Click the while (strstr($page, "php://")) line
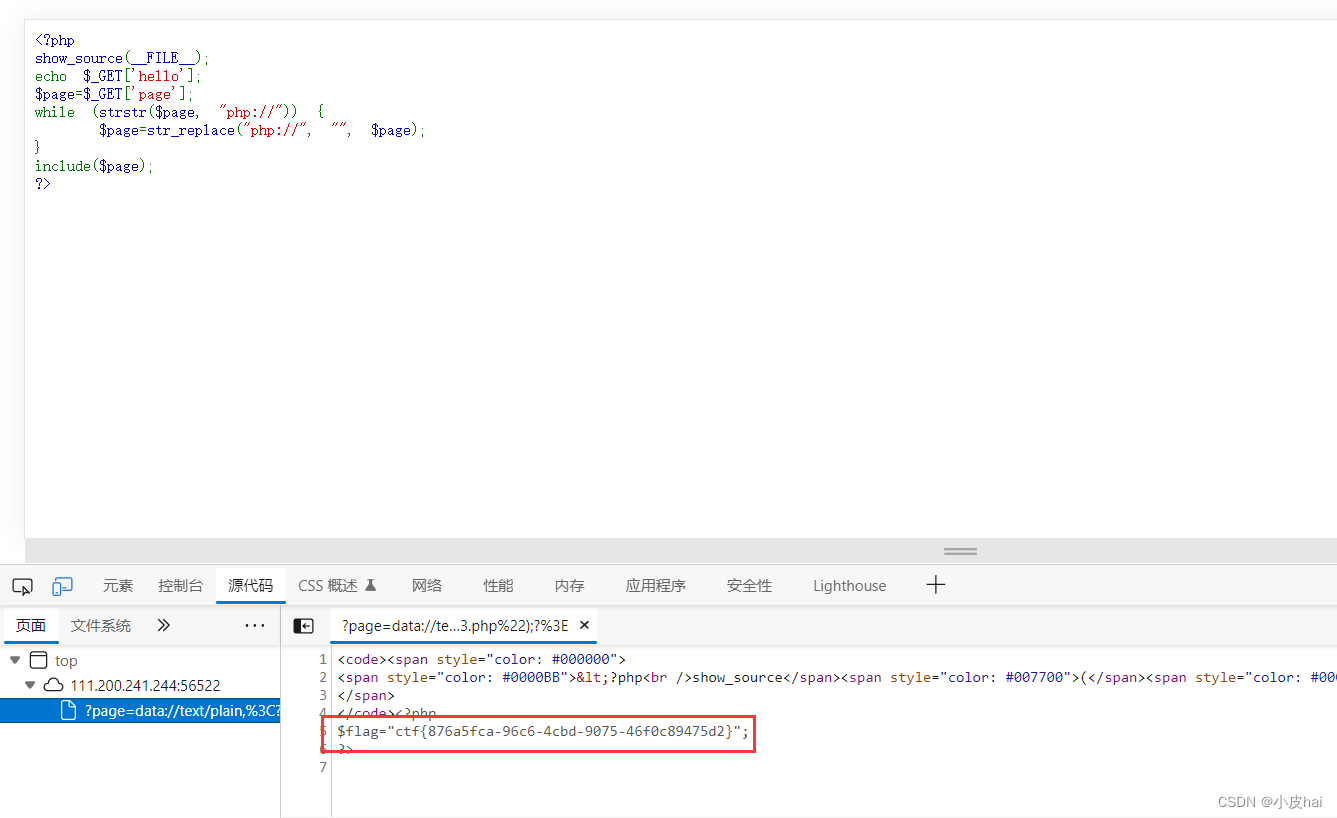Viewport: 1337px width, 818px height. [179, 112]
